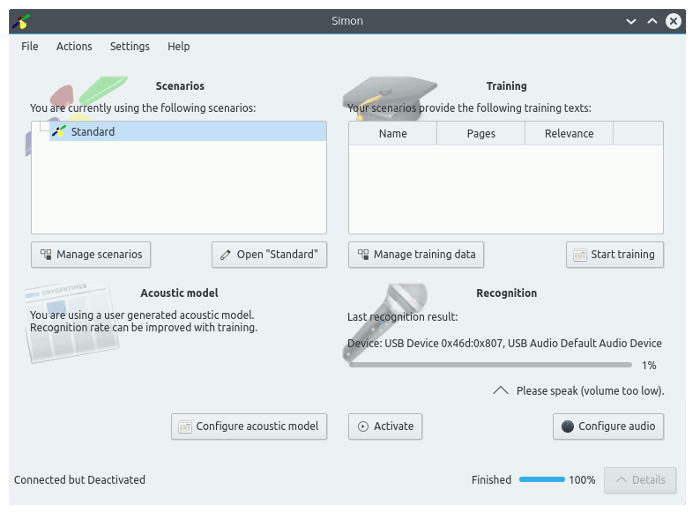Sort training texts by Pages column
This screenshot has height=519, width=700.
click(481, 133)
